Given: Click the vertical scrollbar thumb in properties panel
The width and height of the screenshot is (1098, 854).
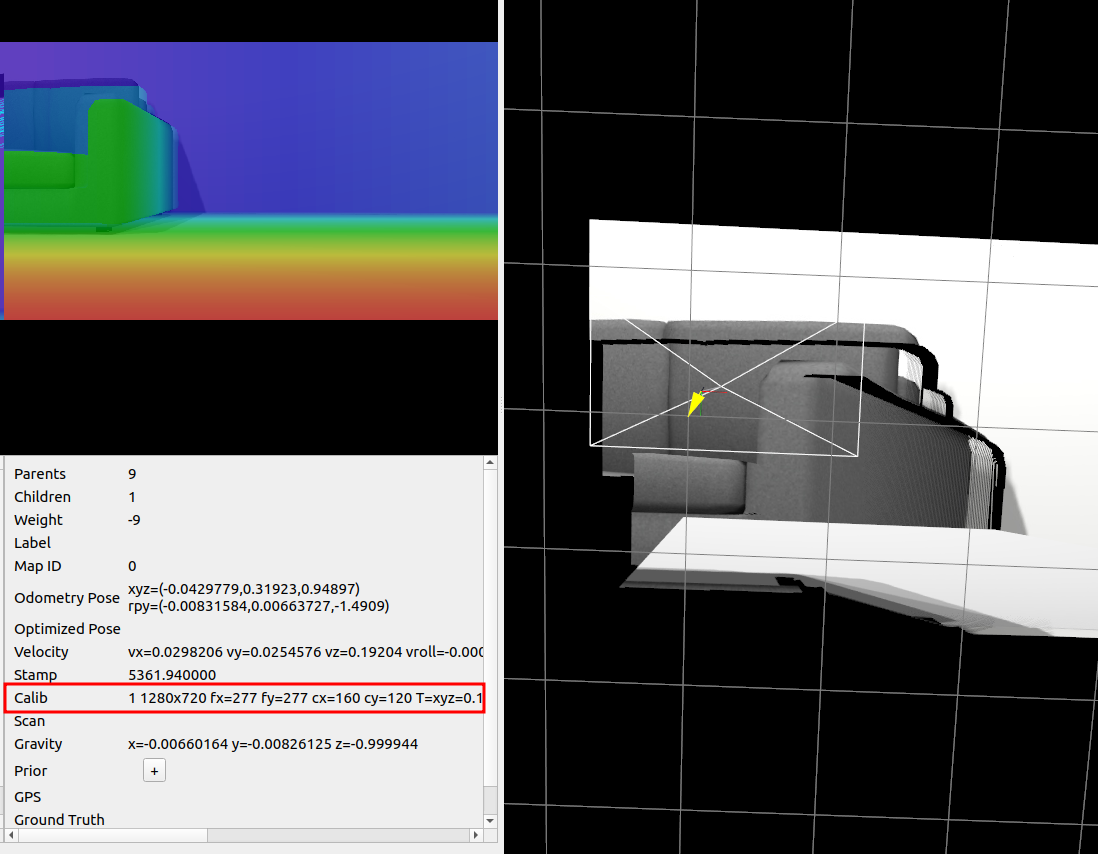Looking at the screenshot, I should coord(489,798).
